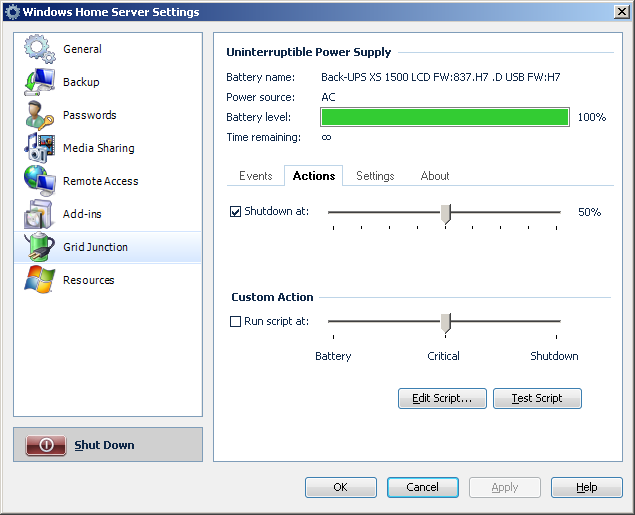This screenshot has height=515, width=635.
Task: Click the Backup computer icon
Action: click(x=39, y=82)
